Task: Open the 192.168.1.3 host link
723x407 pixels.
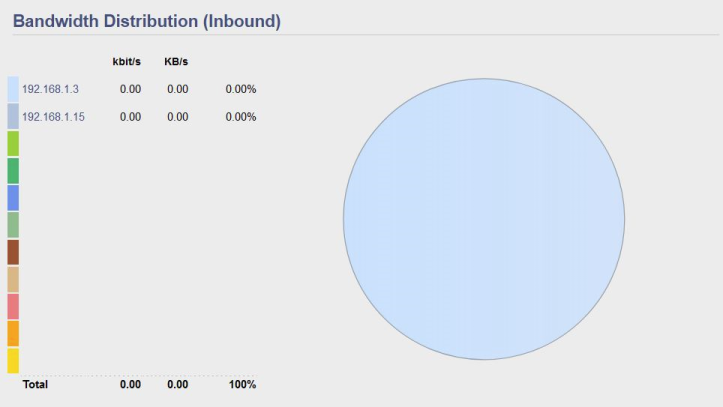Action: (x=50, y=89)
